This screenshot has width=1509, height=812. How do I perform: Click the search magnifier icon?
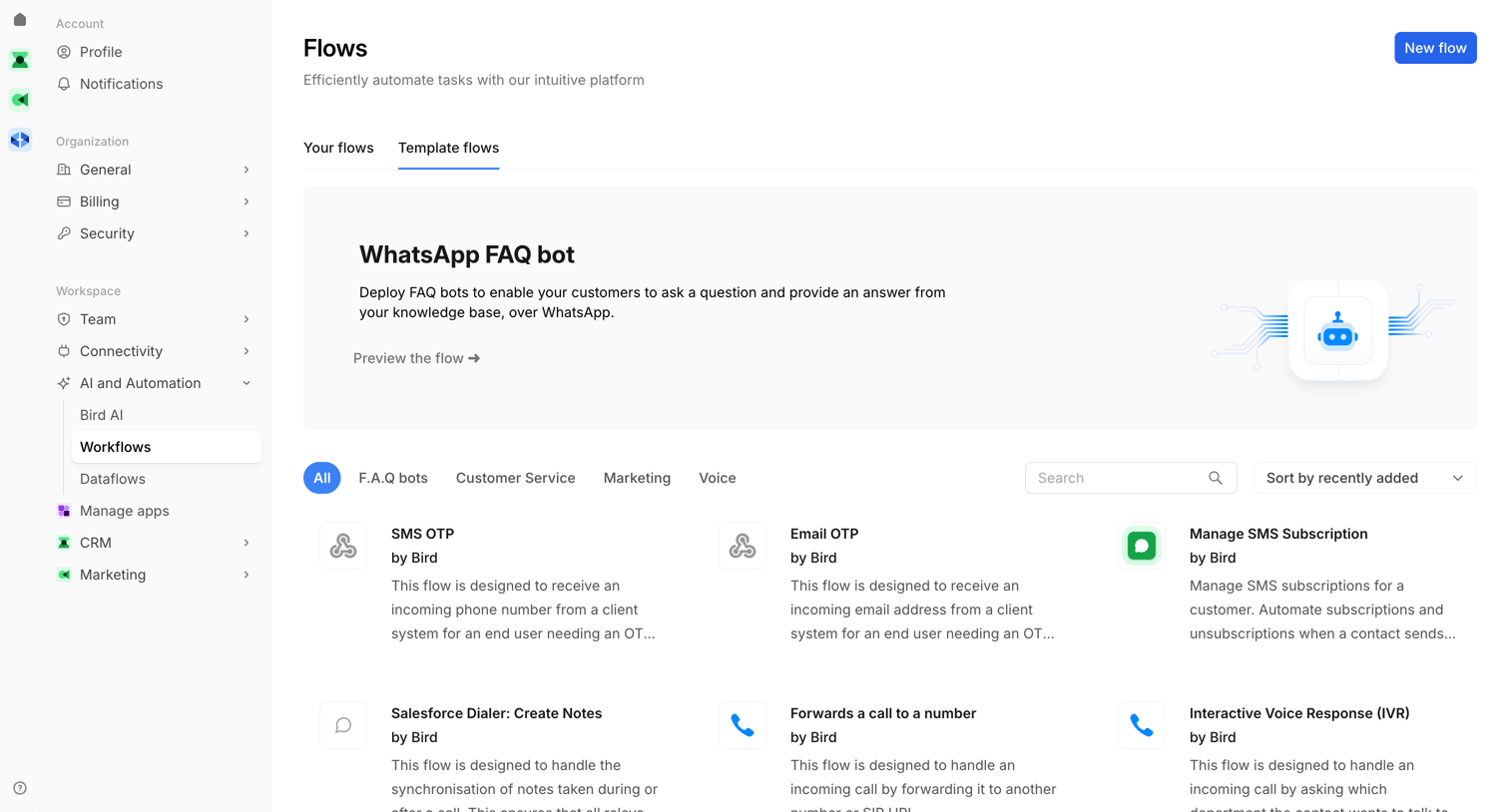pyautogui.click(x=1216, y=478)
